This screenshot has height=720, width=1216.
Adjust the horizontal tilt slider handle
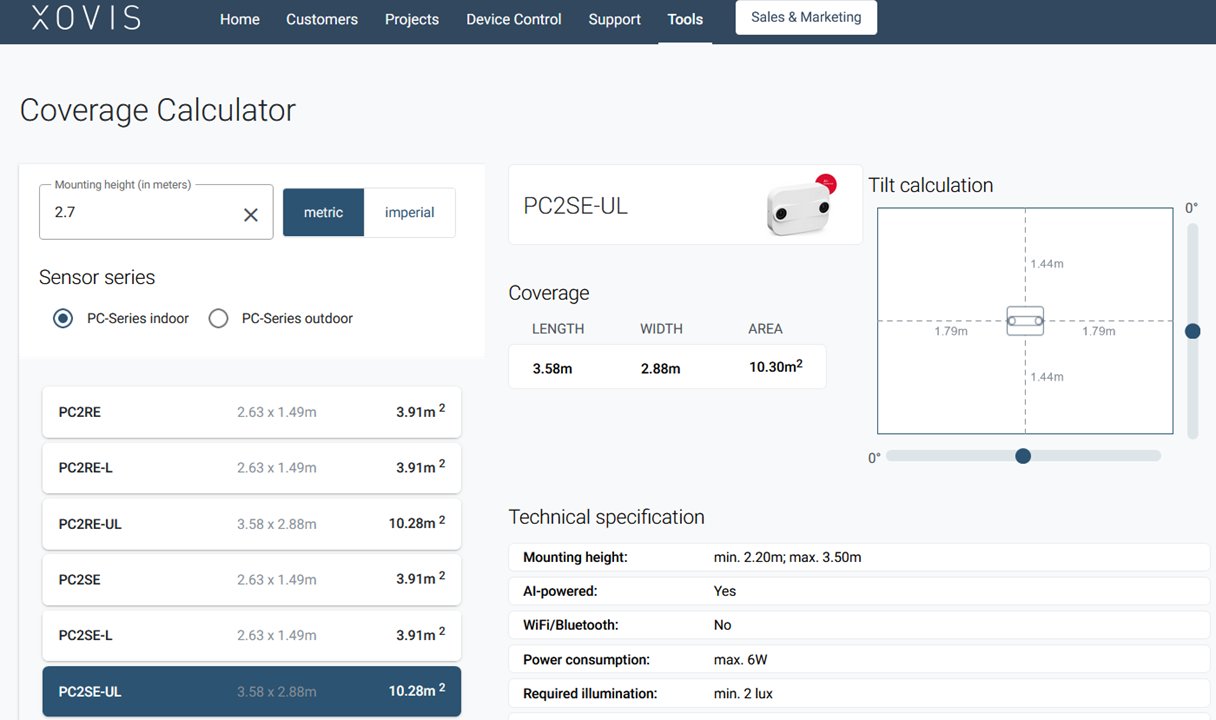tap(1023, 456)
